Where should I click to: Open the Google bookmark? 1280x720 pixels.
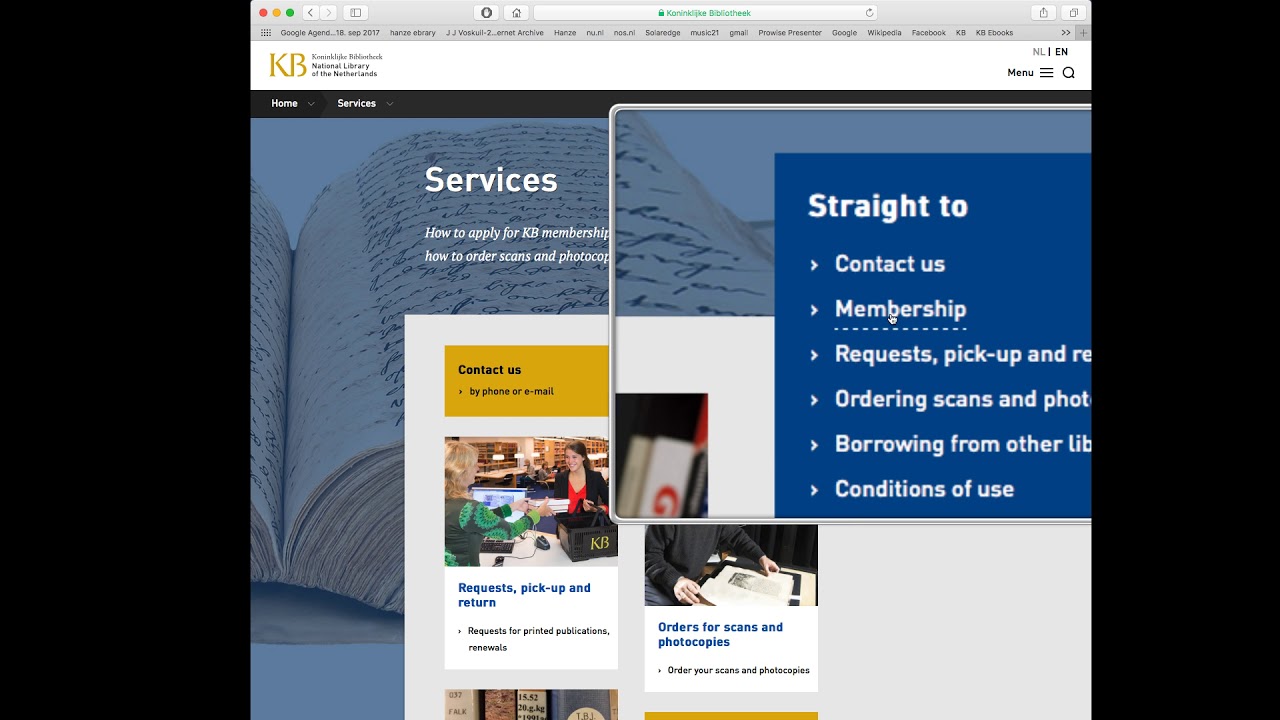[844, 33]
